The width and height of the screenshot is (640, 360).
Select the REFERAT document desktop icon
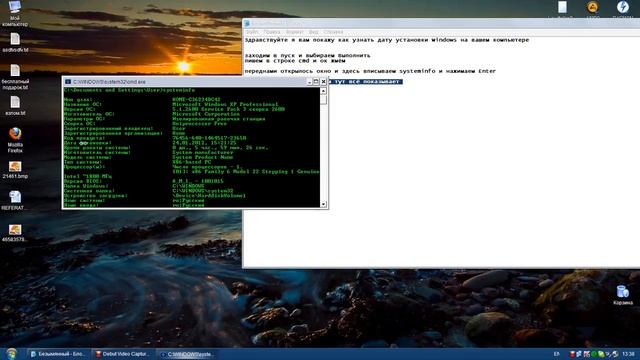(15, 201)
